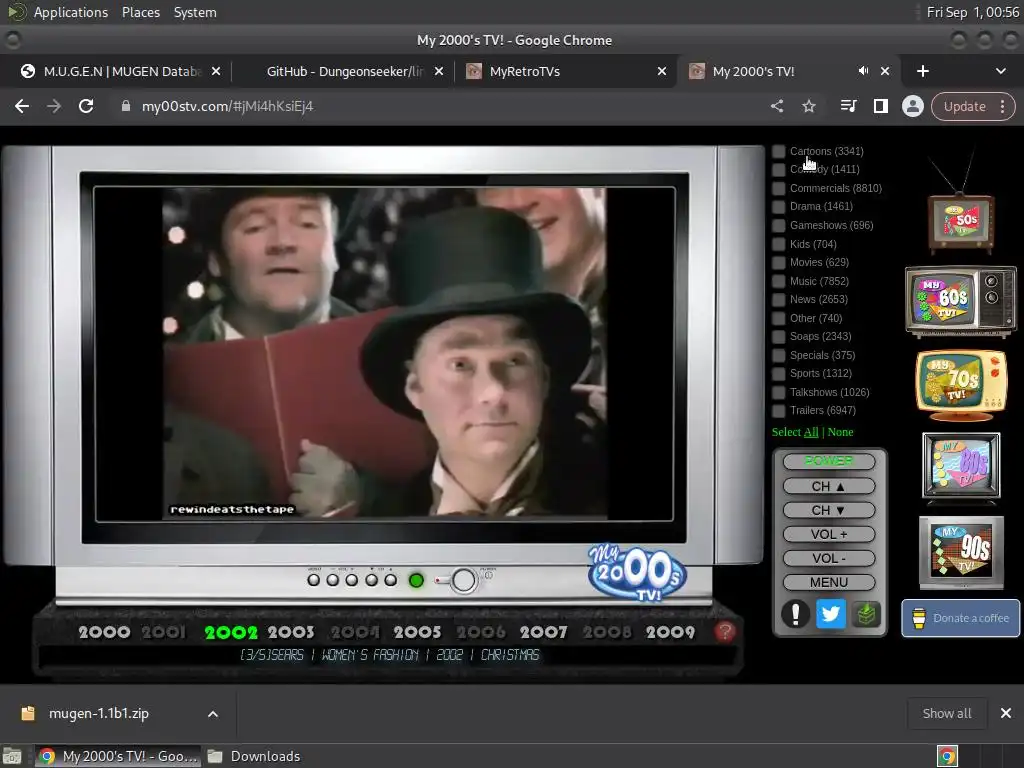Image resolution: width=1024 pixels, height=768 pixels.
Task: Toggle the Music (7852) checkbox
Action: (x=778, y=281)
